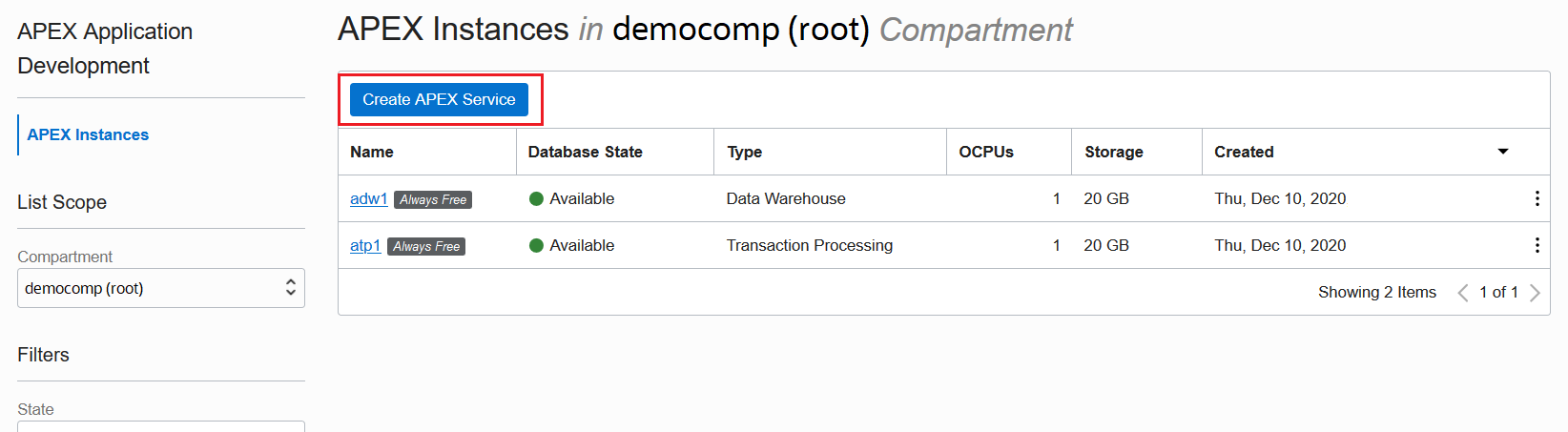Open the adw1 instance link
The width and height of the screenshot is (1568, 432).
point(368,198)
